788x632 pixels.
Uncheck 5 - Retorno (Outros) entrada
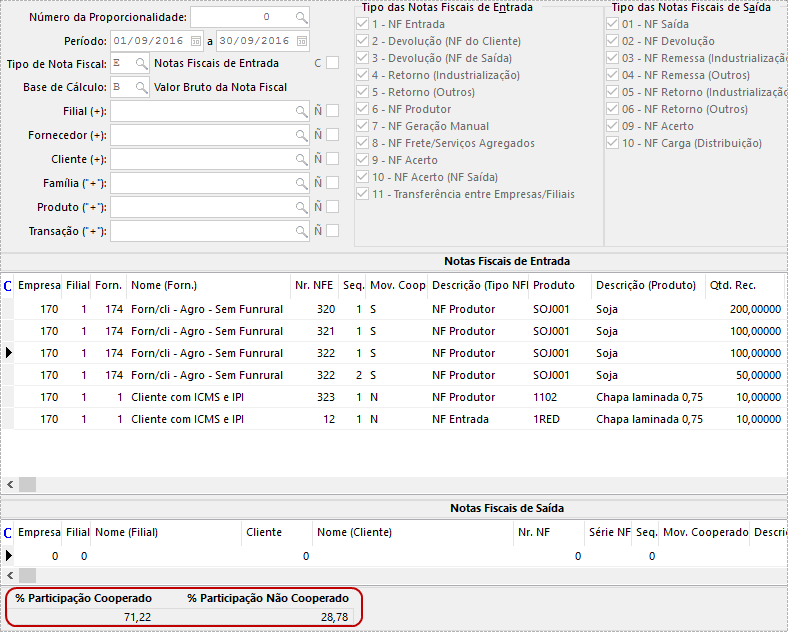click(x=362, y=92)
